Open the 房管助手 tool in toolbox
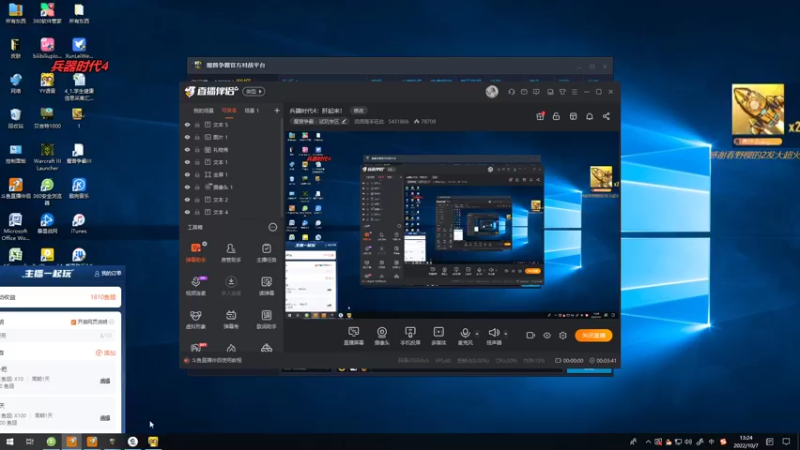Image resolution: width=800 pixels, height=450 pixels. click(231, 252)
